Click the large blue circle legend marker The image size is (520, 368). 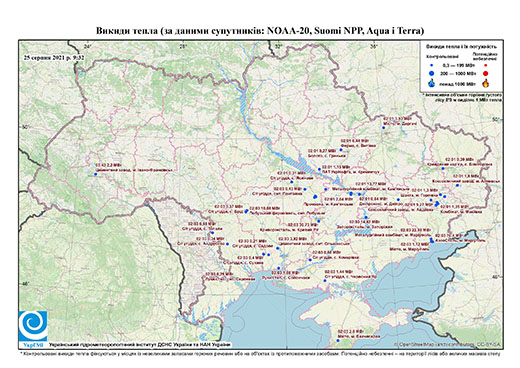[431, 73]
